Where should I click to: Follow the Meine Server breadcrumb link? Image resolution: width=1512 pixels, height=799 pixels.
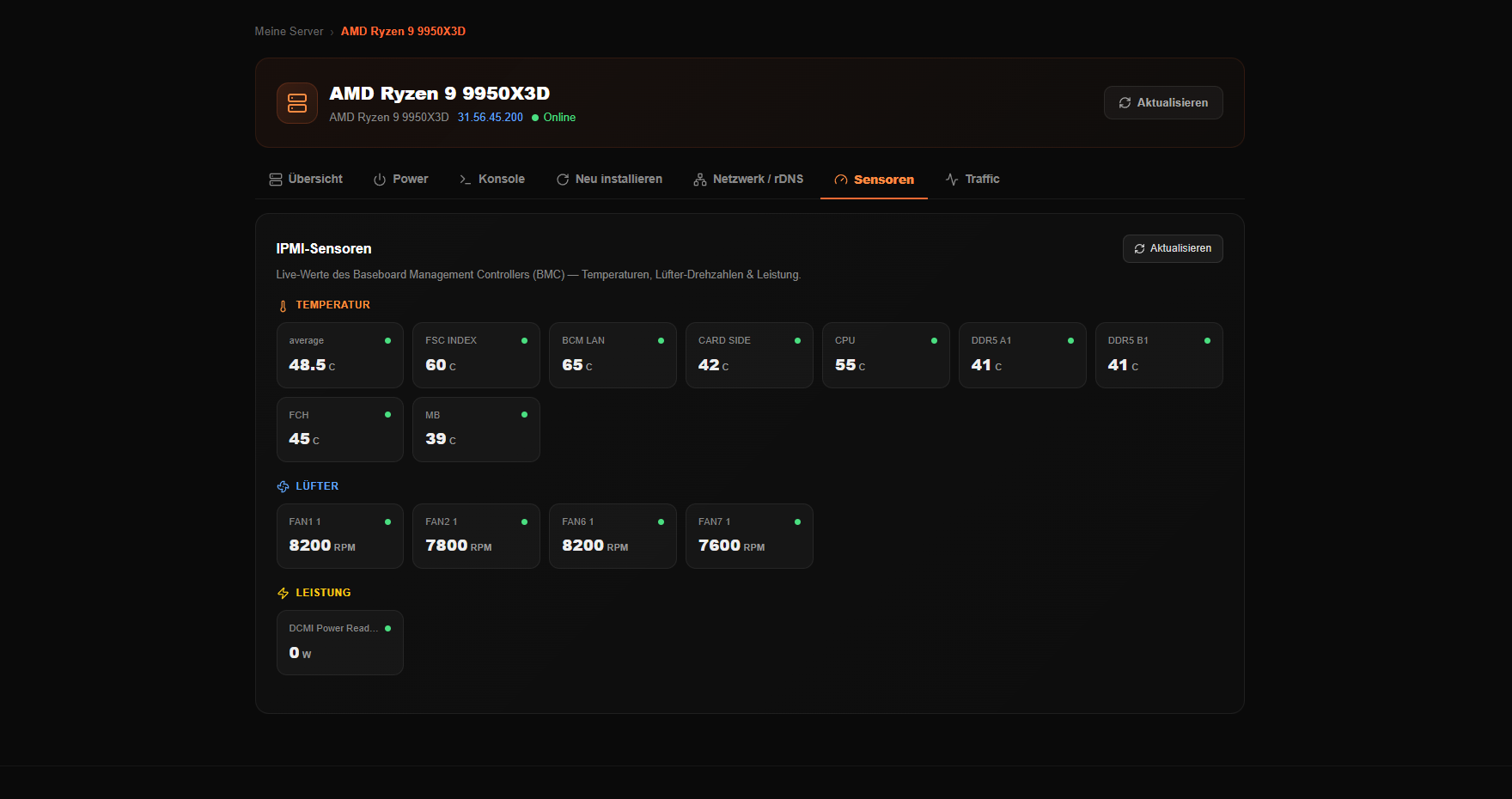[x=289, y=32]
